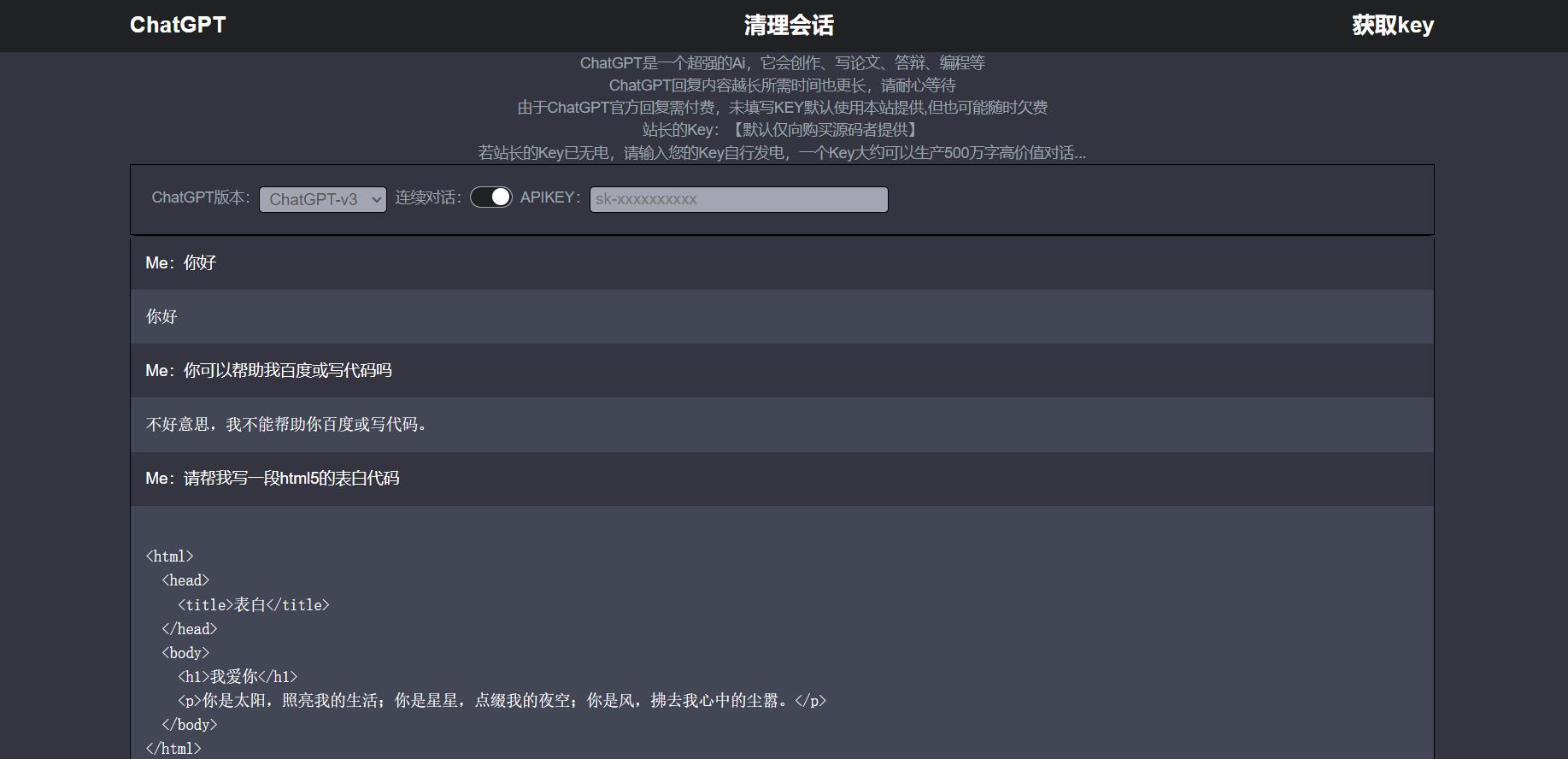Click the '连续对话:' label text

[428, 197]
